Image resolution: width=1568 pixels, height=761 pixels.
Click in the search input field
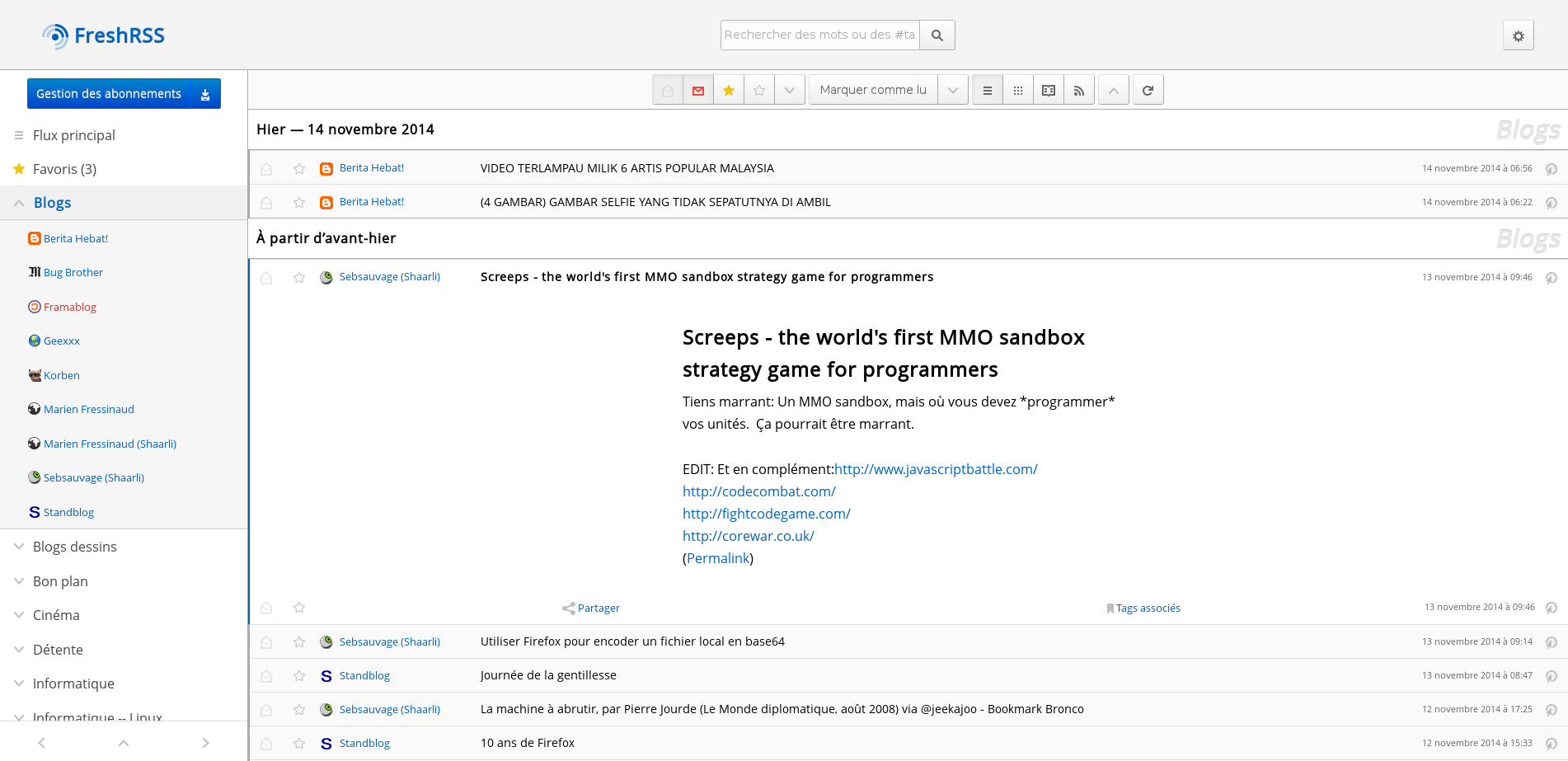[x=819, y=35]
